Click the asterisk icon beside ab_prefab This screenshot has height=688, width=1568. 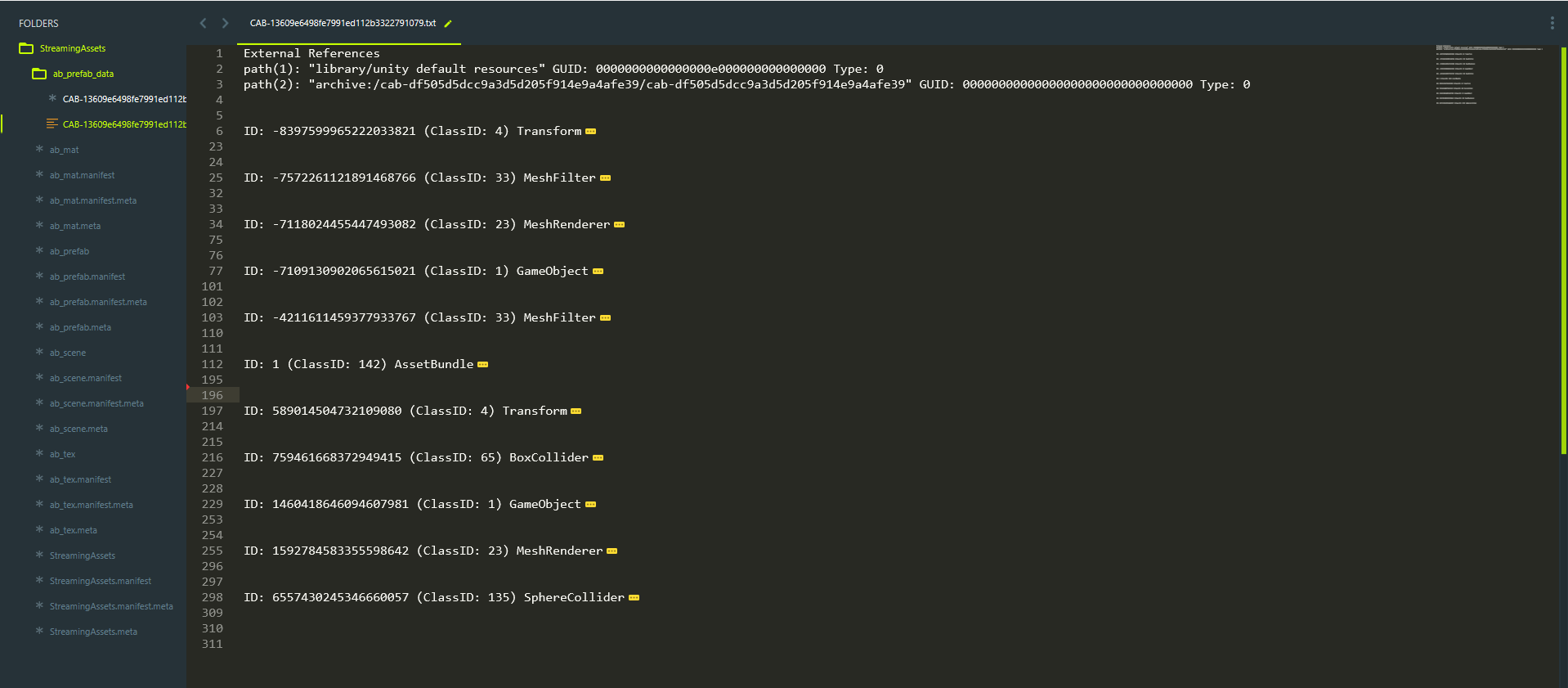click(39, 250)
